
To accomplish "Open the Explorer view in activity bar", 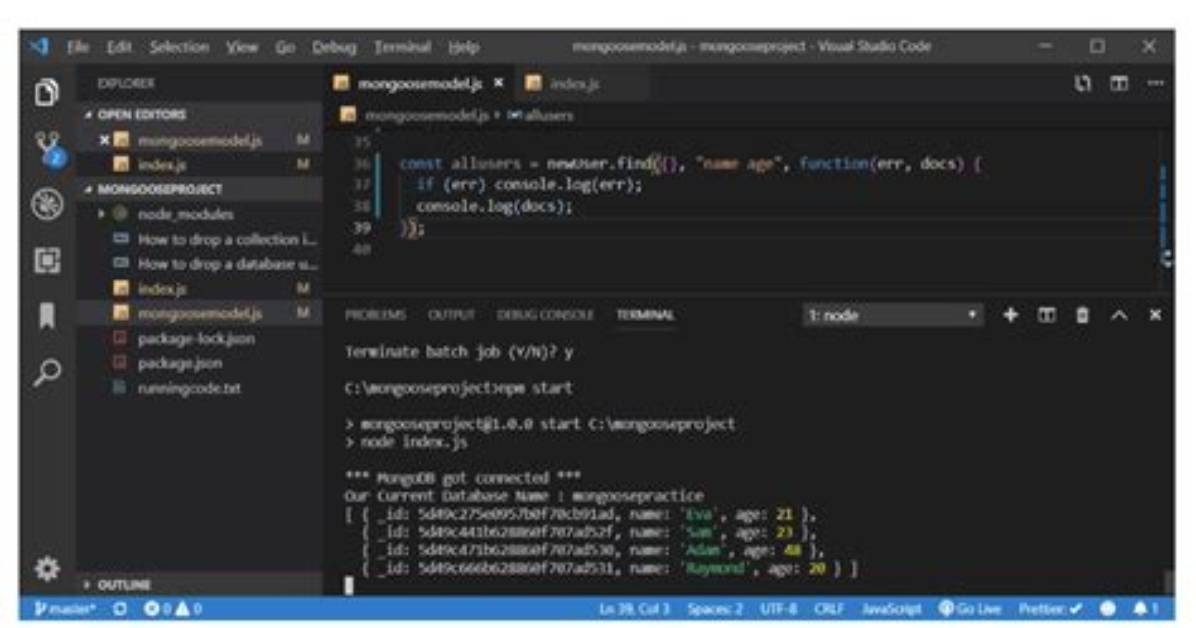I will [47, 92].
